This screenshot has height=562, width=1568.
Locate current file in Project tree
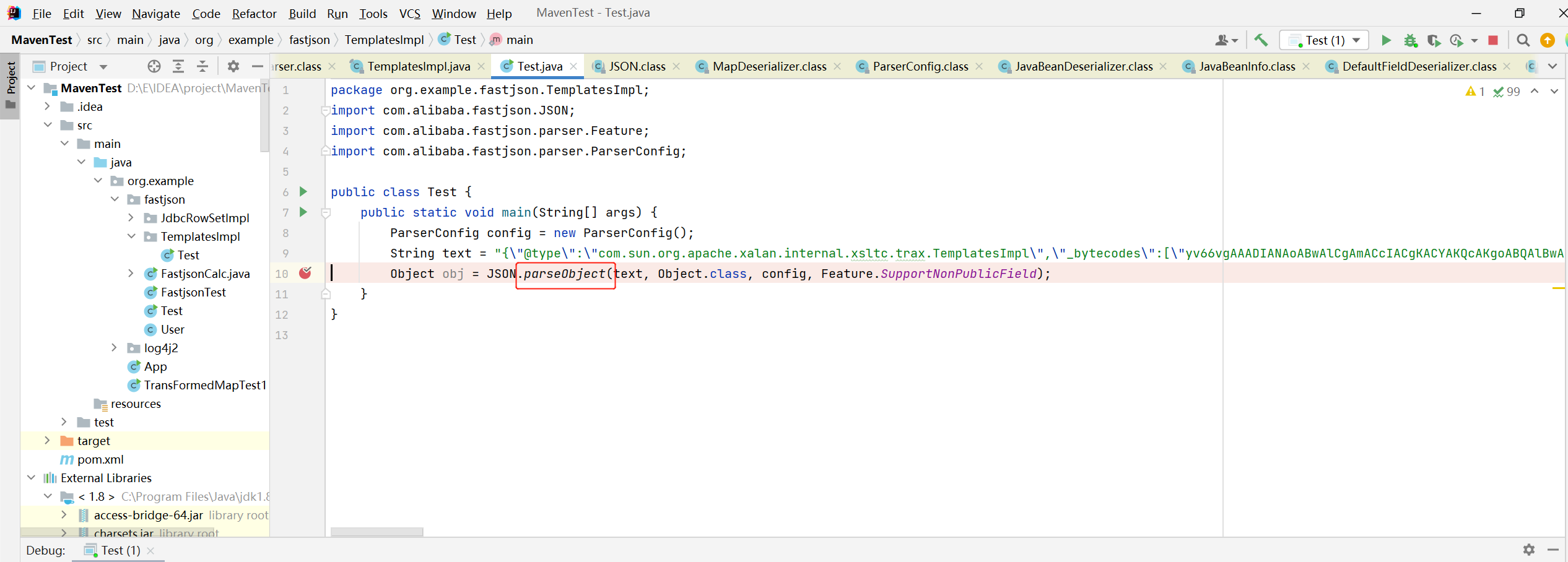(x=154, y=66)
